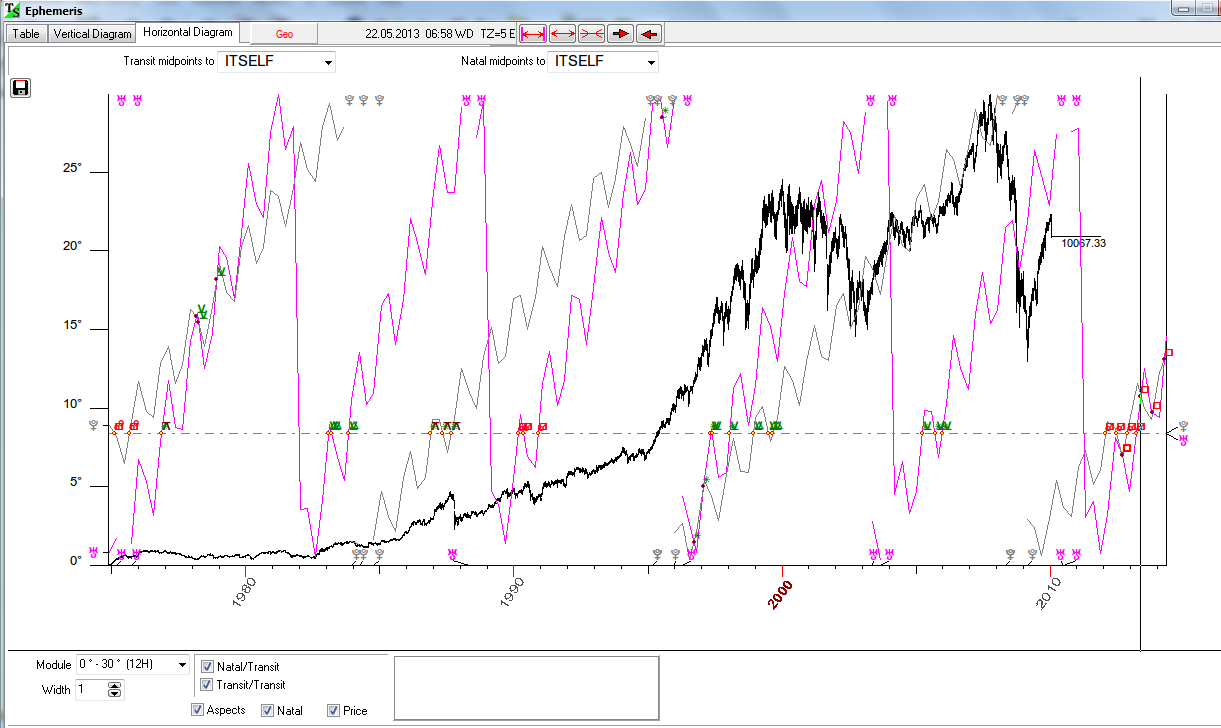Open the Transit midpoints to dropdown

click(327, 62)
